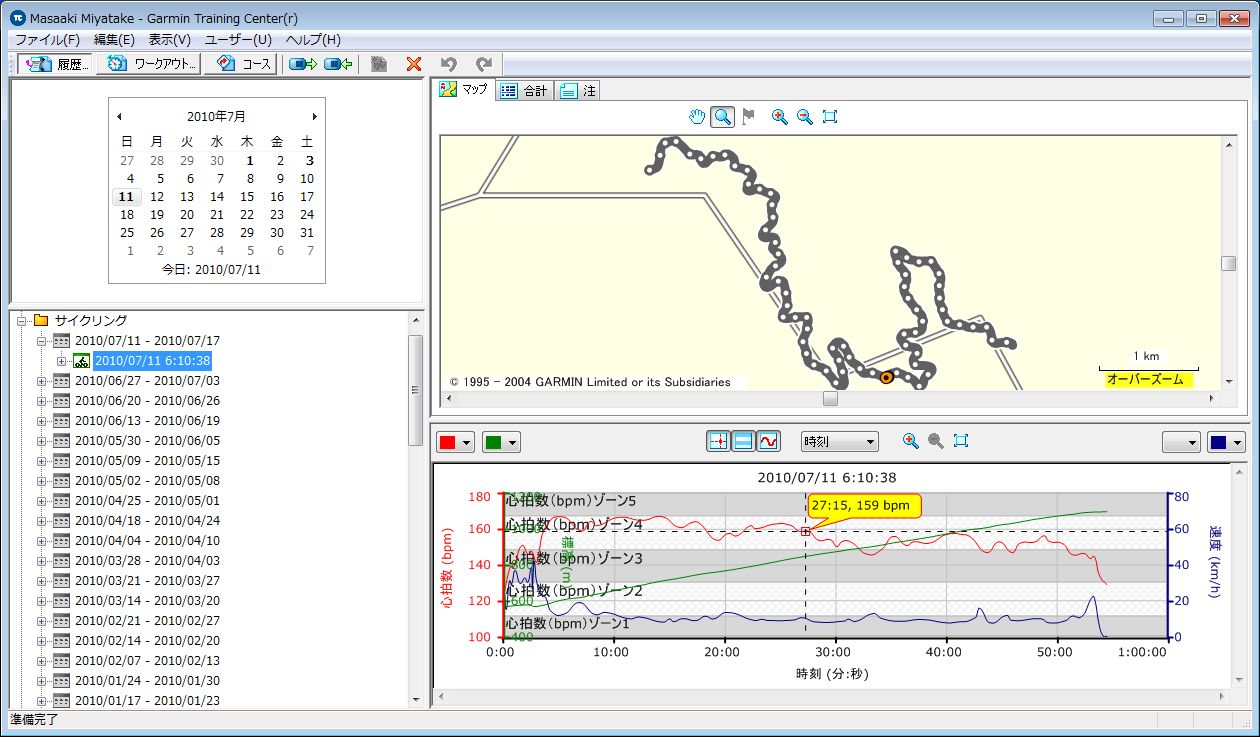The width and height of the screenshot is (1260, 737).
Task: Open the red heart rate color picker
Action: [456, 442]
